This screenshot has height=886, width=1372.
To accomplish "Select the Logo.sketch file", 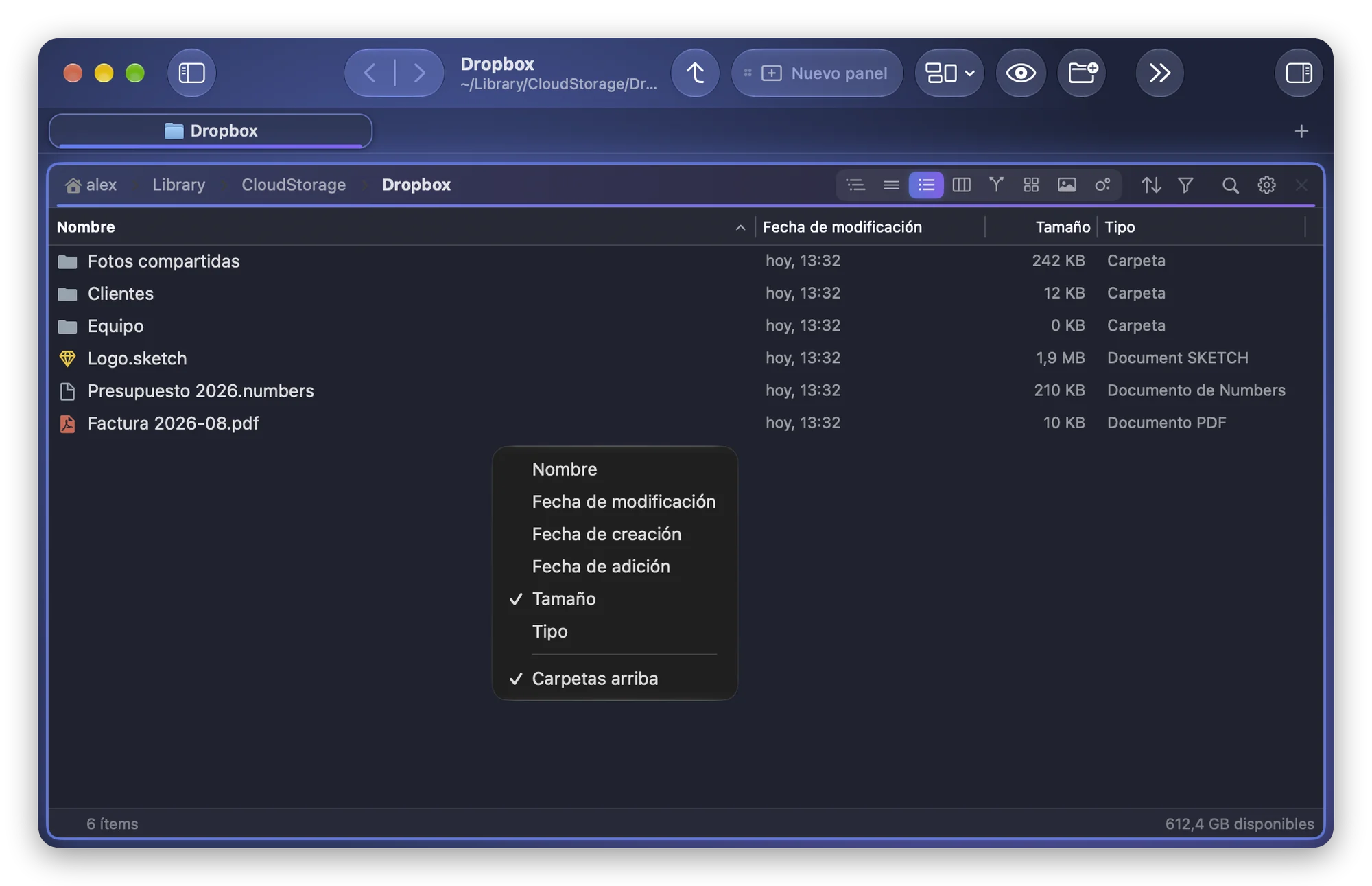I will coord(686,358).
